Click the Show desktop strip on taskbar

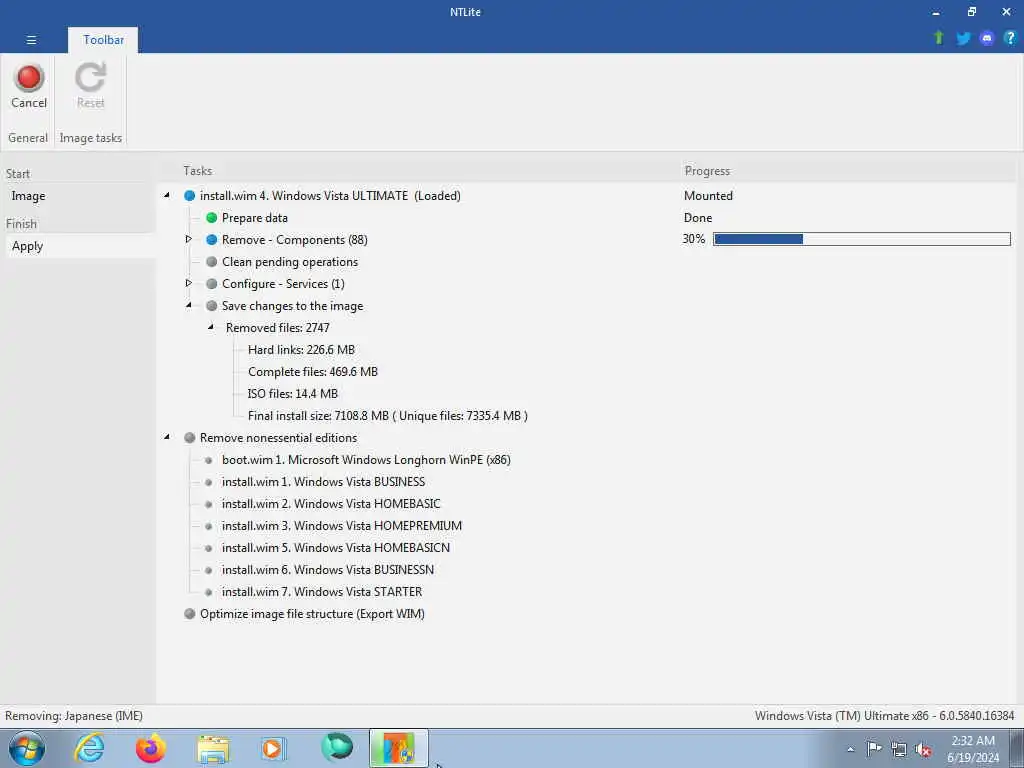[x=1017, y=748]
